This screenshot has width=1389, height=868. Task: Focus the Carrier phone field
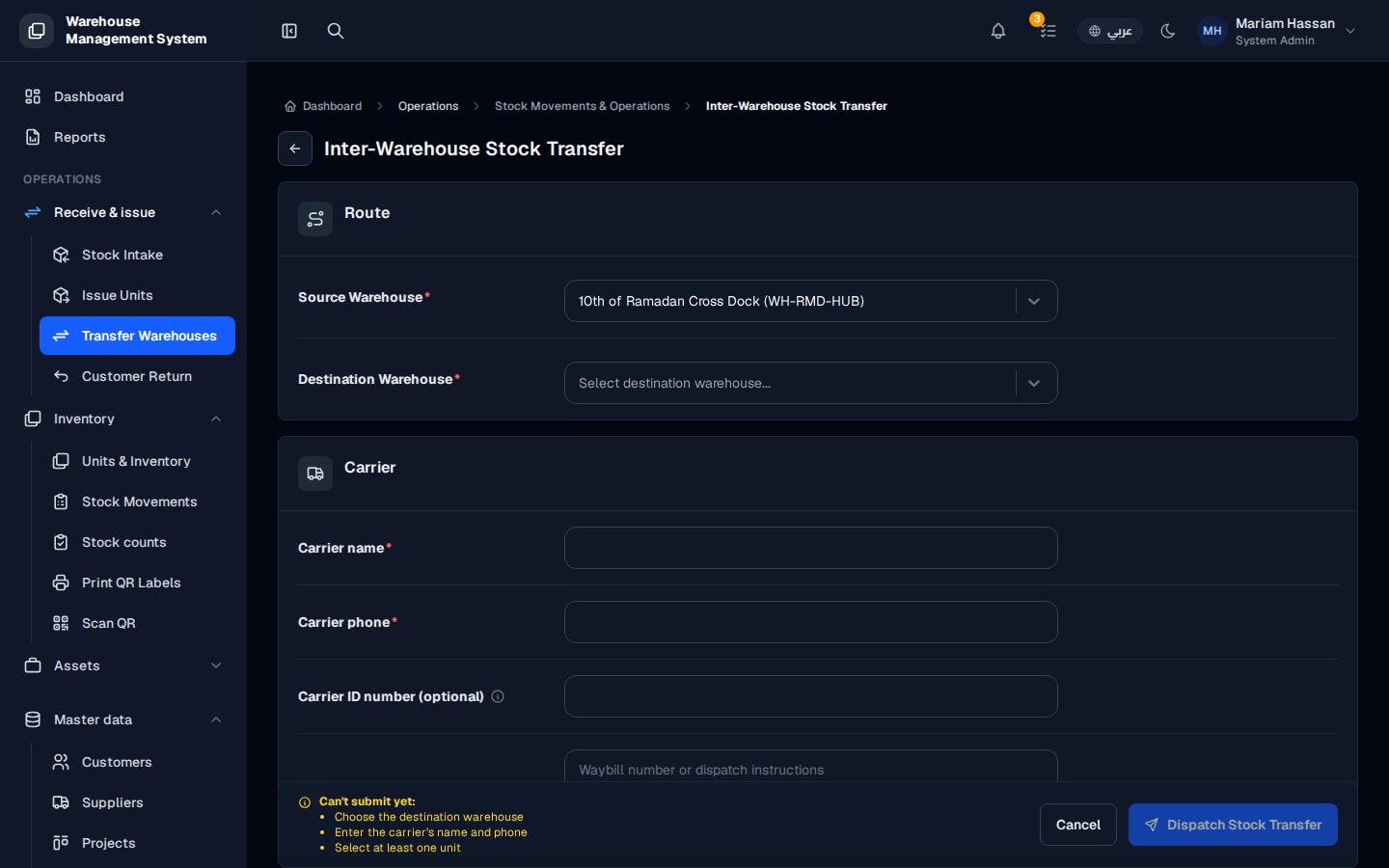810,622
